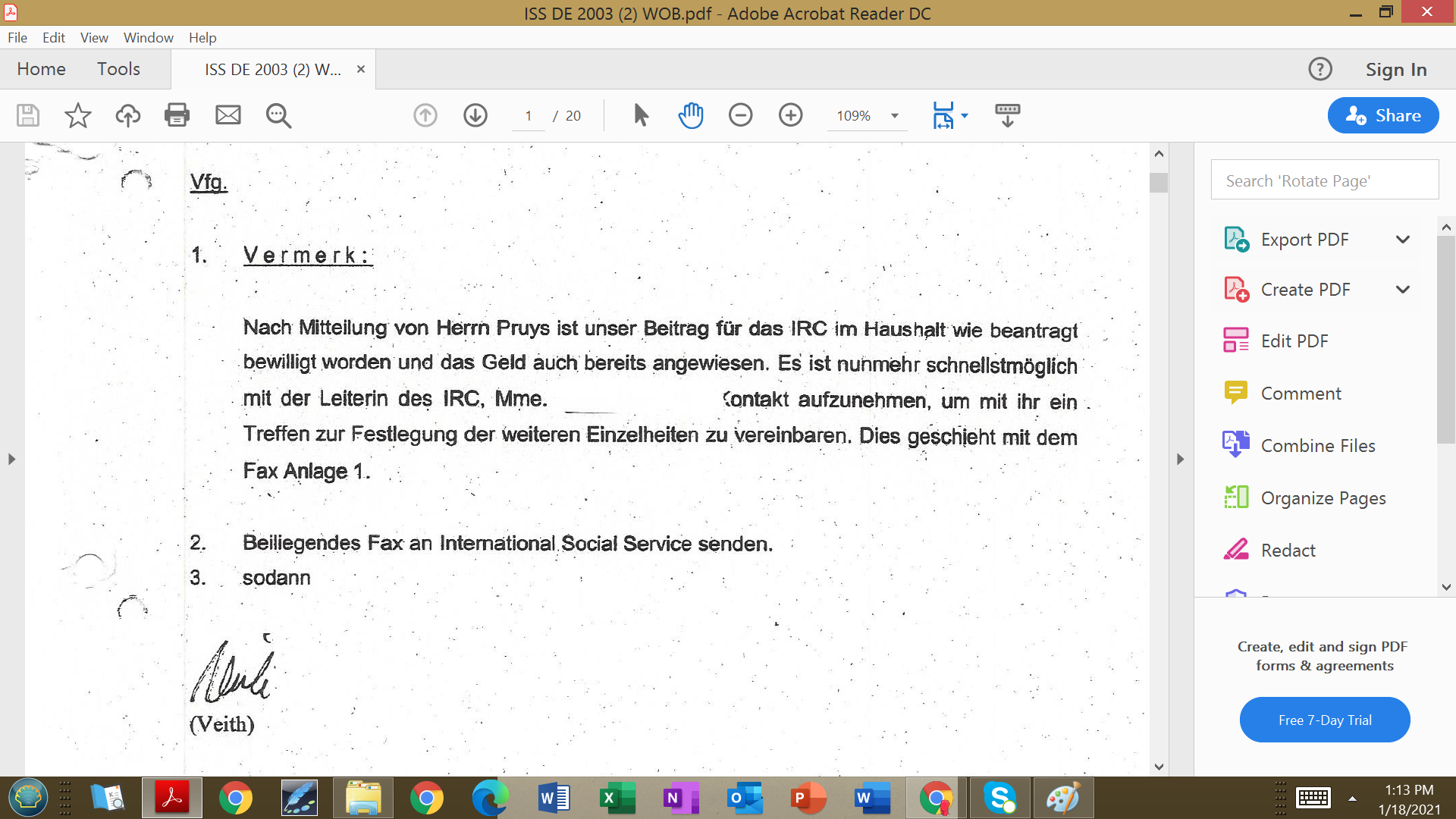Choose the Selection arrow tool
The height and width of the screenshot is (819, 1456).
coord(641,115)
